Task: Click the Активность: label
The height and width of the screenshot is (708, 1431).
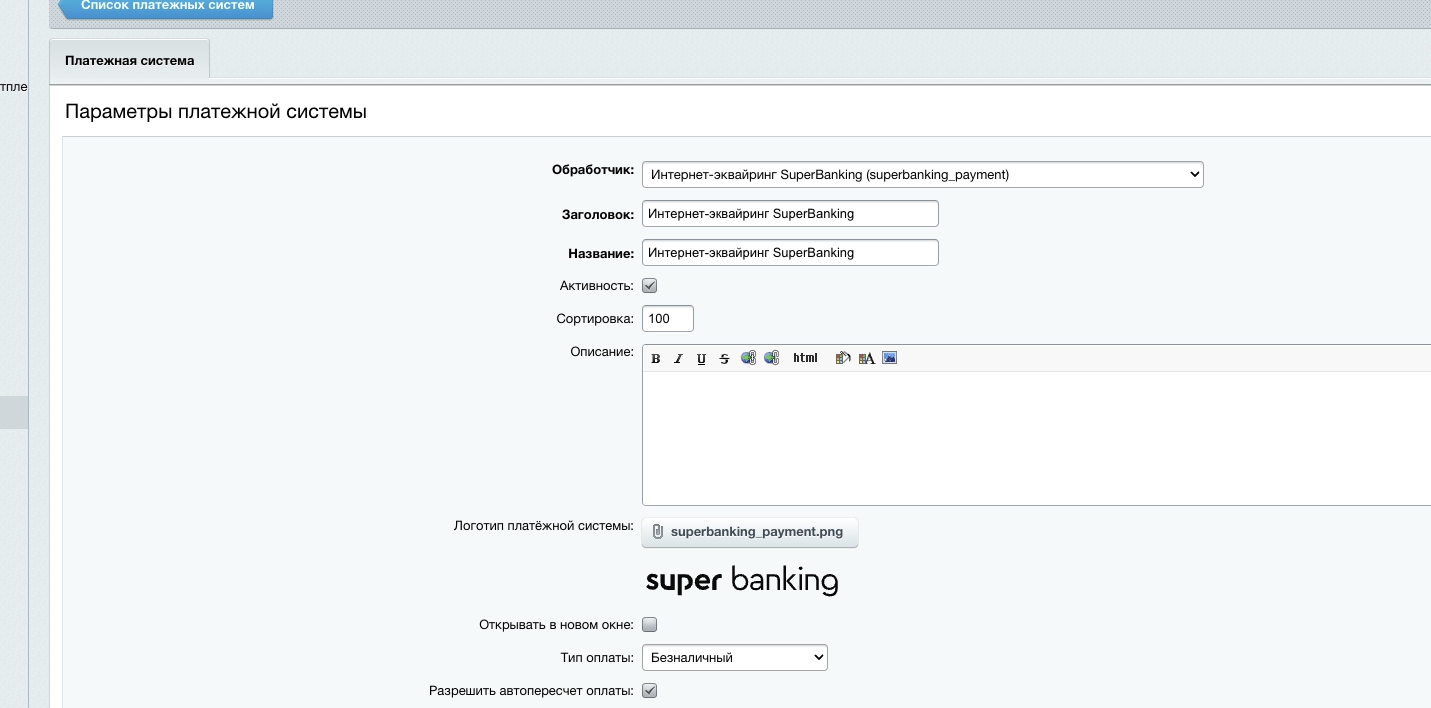Action: pos(597,286)
